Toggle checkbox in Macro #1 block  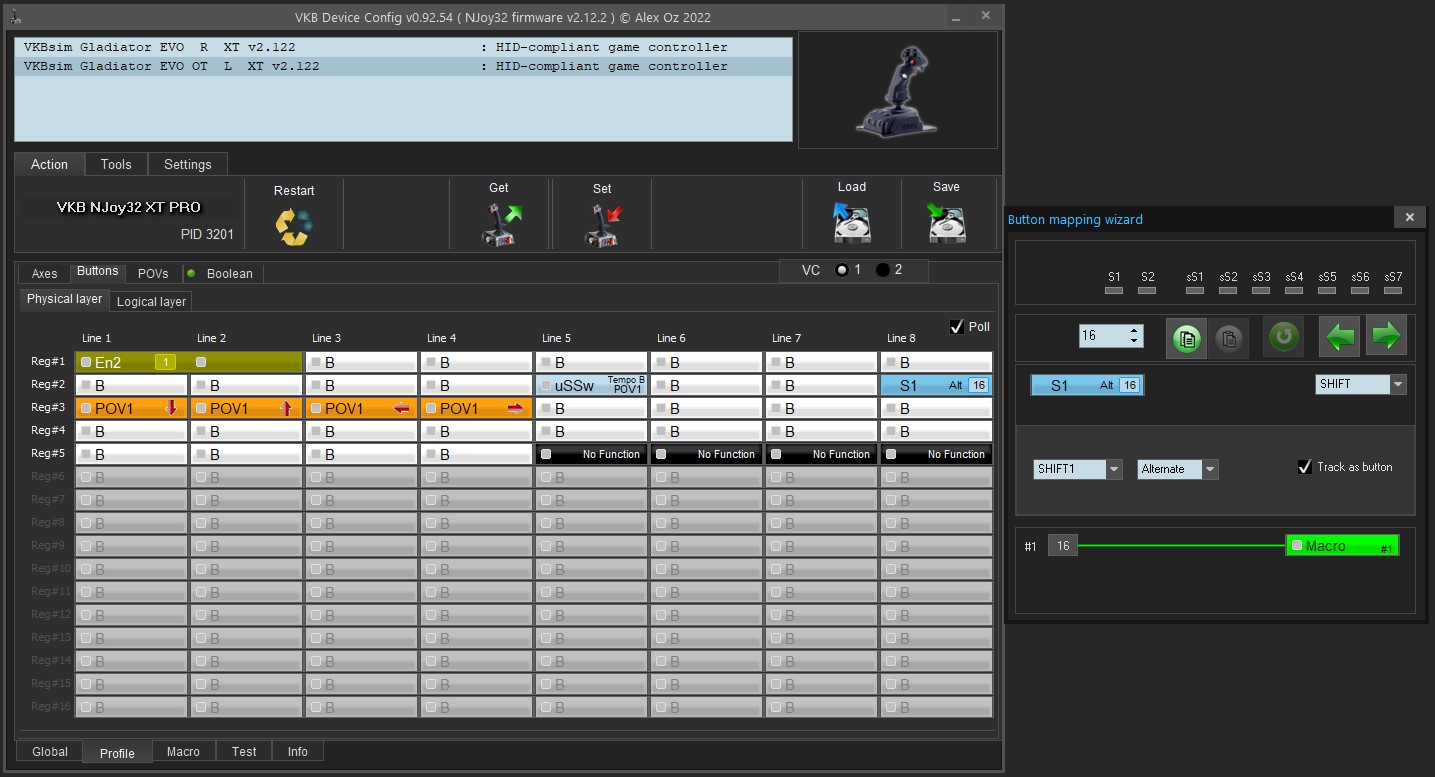pos(1297,545)
